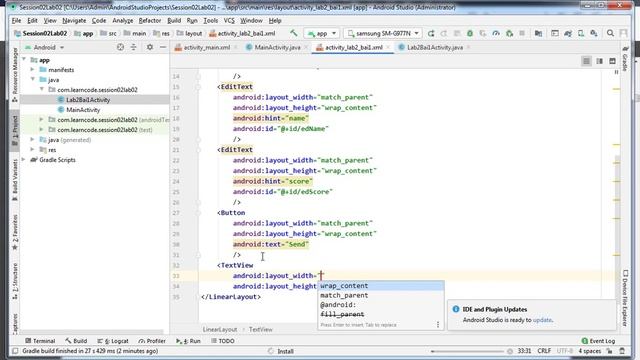640x360 pixels.
Task: Open the Logcat tool window
Action: tap(113, 341)
